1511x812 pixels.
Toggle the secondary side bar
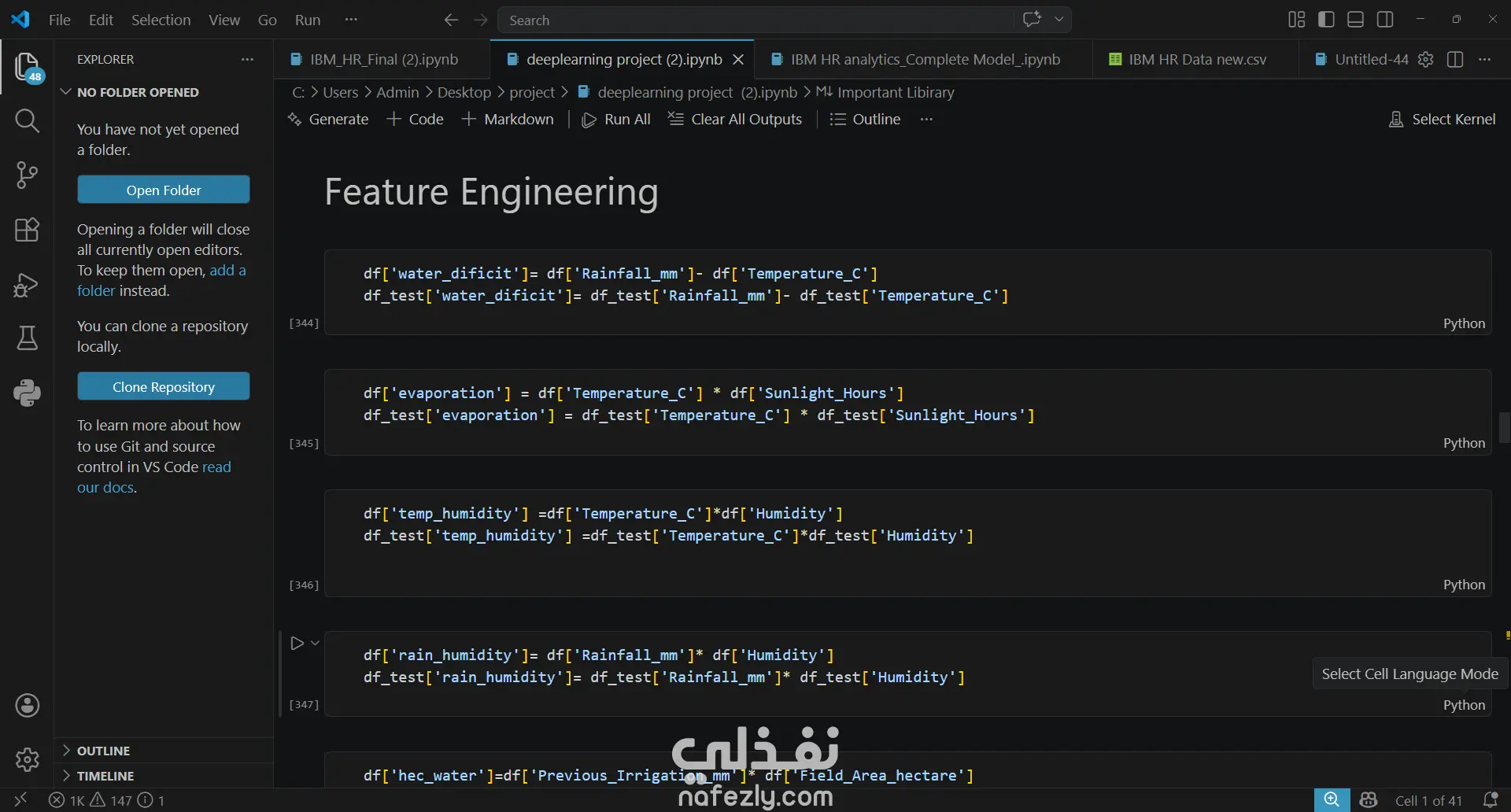(x=1386, y=20)
